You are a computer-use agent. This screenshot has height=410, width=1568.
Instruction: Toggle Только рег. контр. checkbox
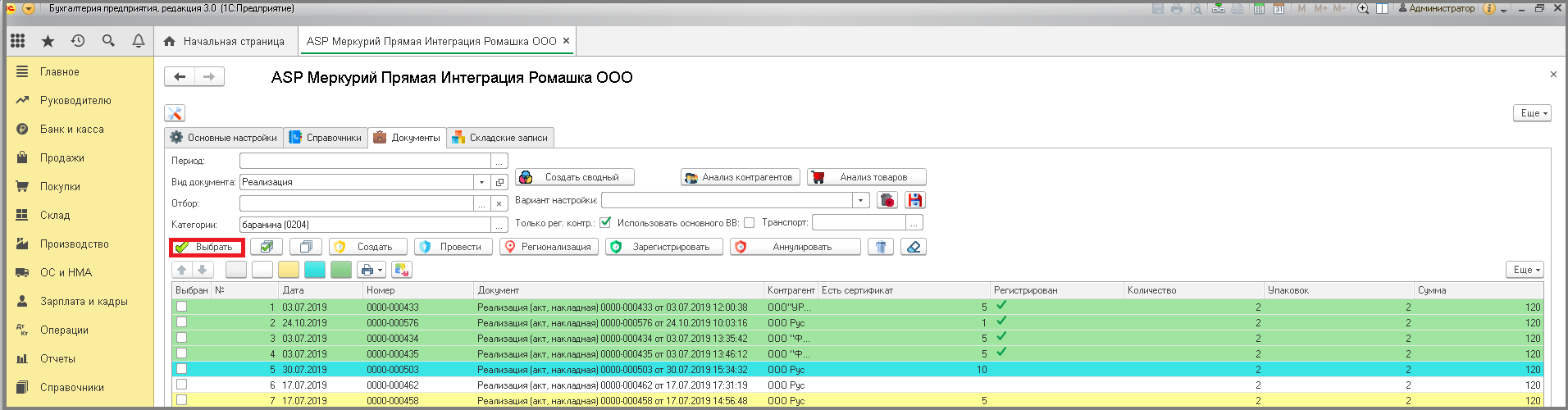(x=605, y=222)
